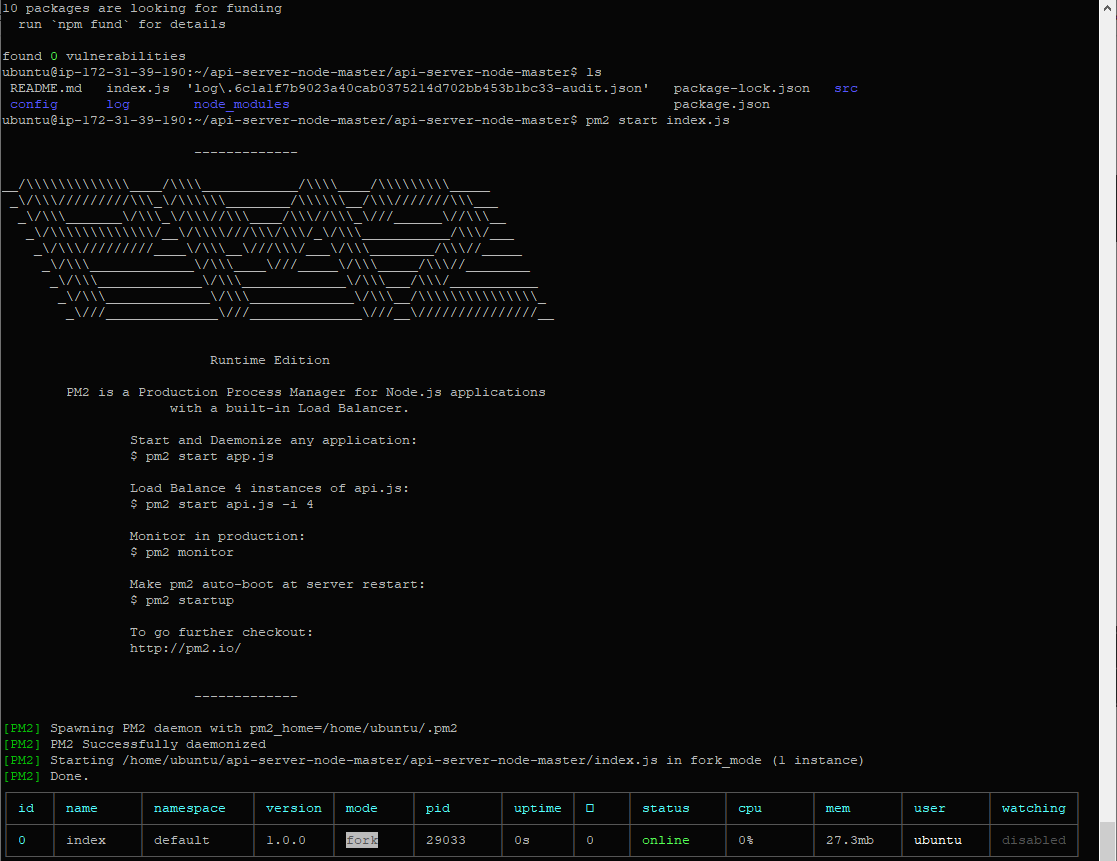
Task: Click the 'PM2 Successfully daemonized' line
Action: pyautogui.click(x=135, y=744)
